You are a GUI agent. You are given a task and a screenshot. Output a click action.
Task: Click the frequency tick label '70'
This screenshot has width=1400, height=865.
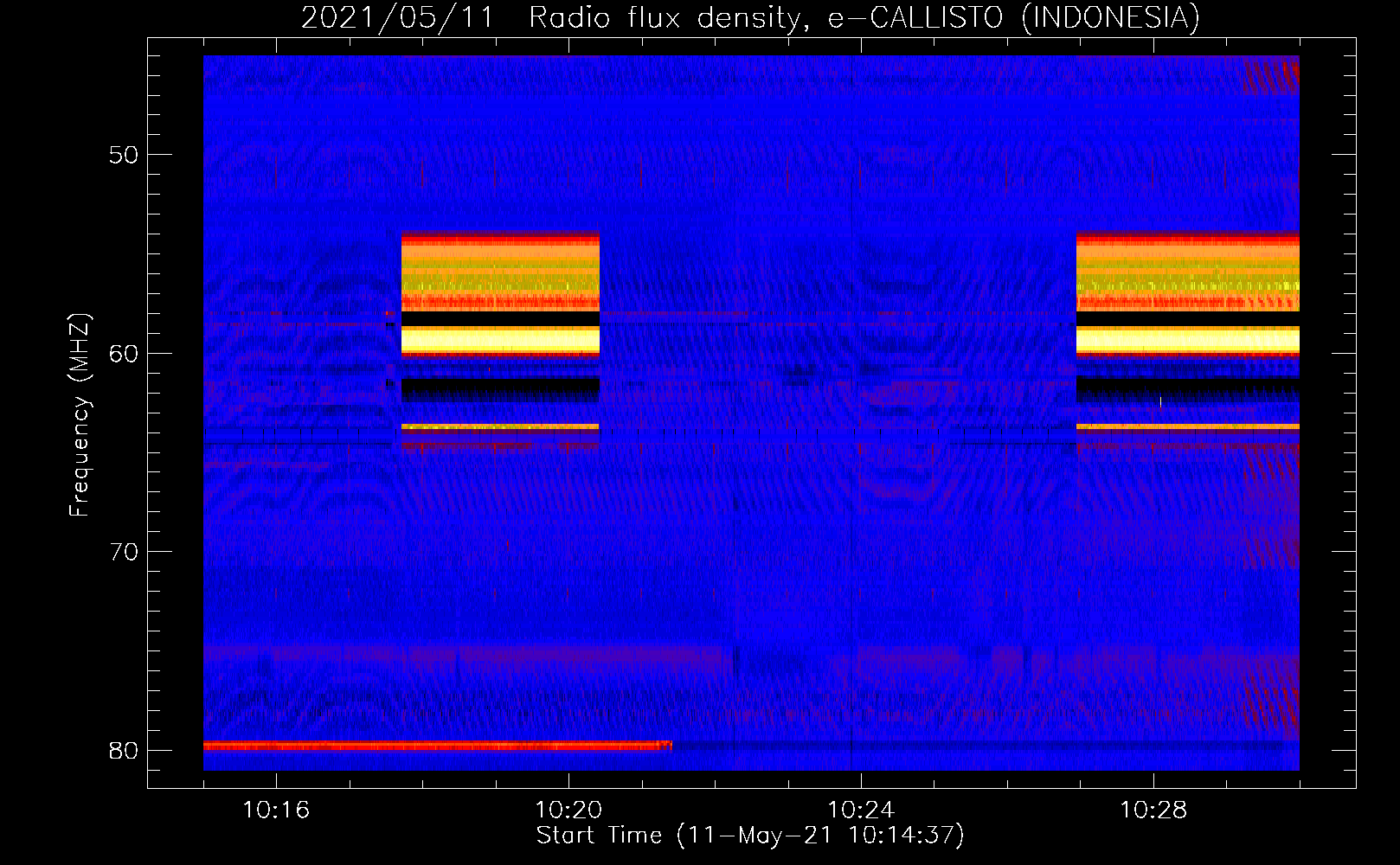coord(124,551)
